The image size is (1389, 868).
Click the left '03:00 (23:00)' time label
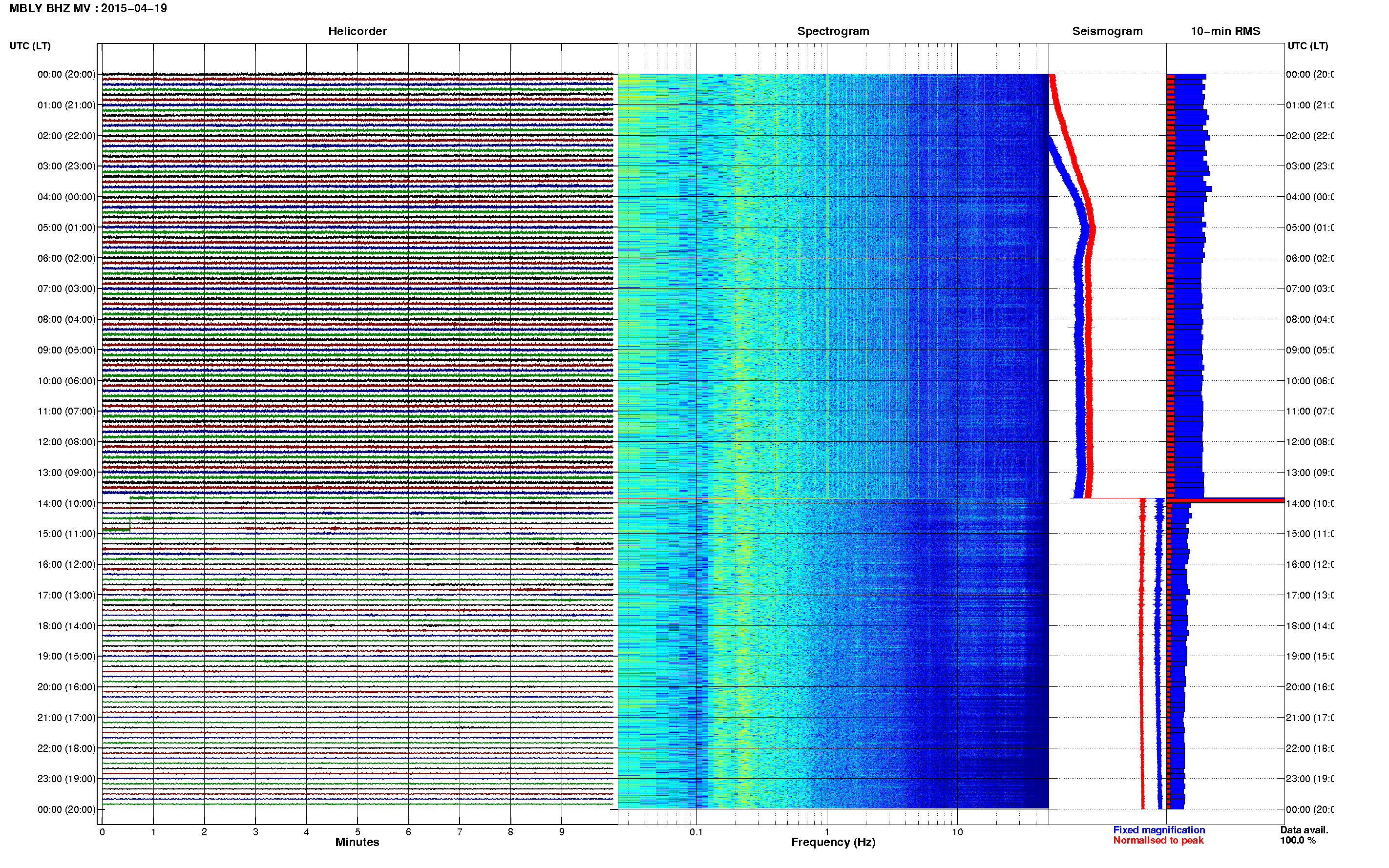tap(66, 166)
